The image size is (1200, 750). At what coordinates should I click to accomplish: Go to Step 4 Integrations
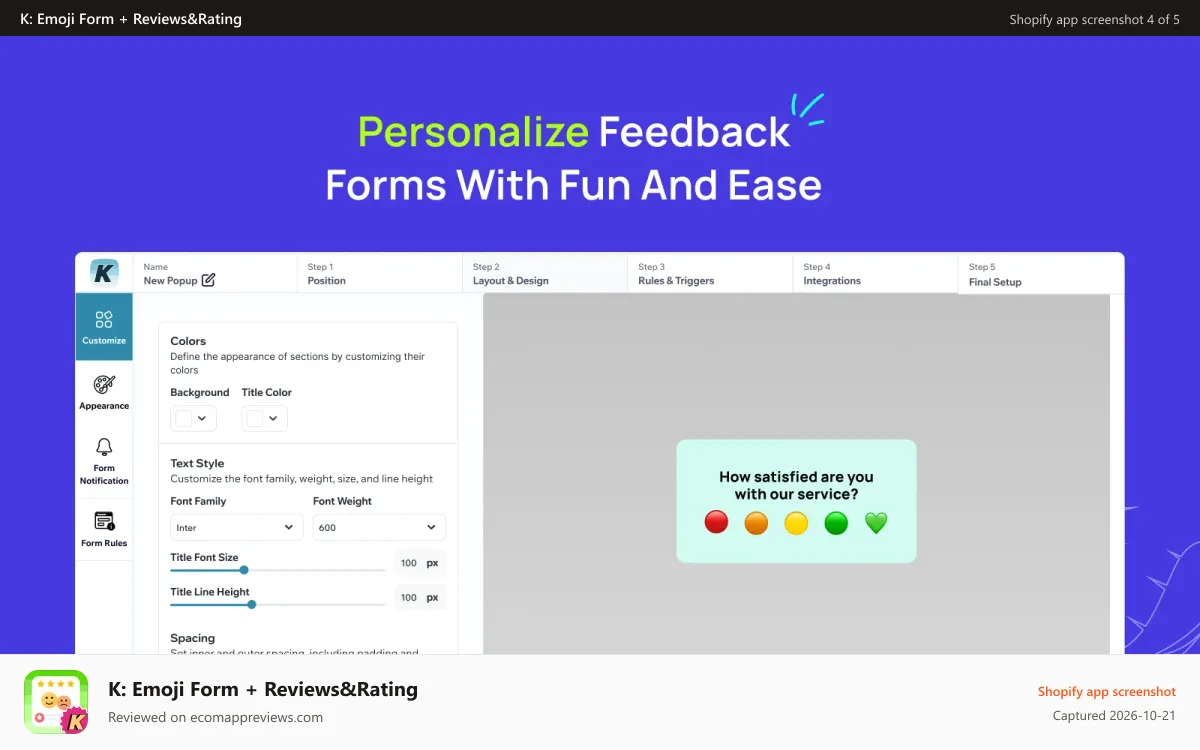tap(875, 274)
